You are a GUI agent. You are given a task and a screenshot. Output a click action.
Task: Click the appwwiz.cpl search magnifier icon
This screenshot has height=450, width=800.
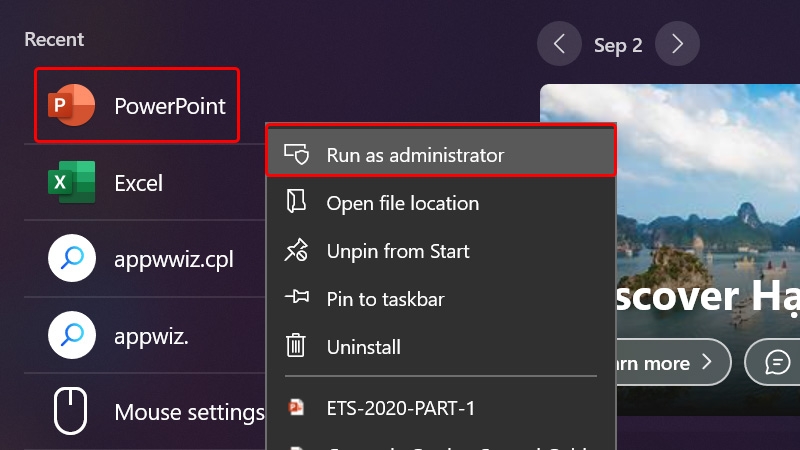click(x=72, y=258)
